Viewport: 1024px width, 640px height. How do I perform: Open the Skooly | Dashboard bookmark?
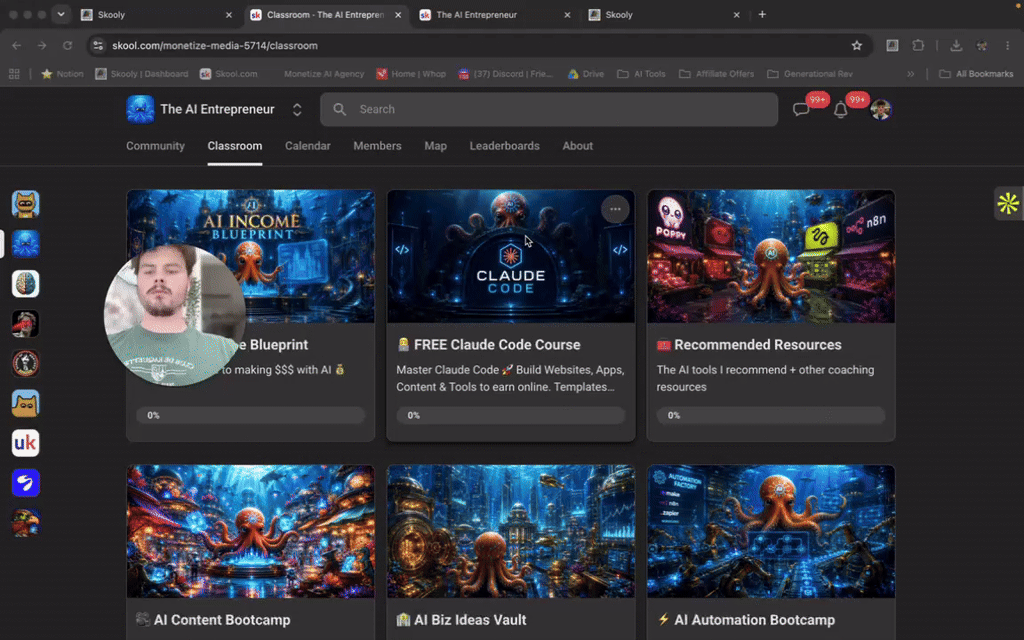coord(142,74)
